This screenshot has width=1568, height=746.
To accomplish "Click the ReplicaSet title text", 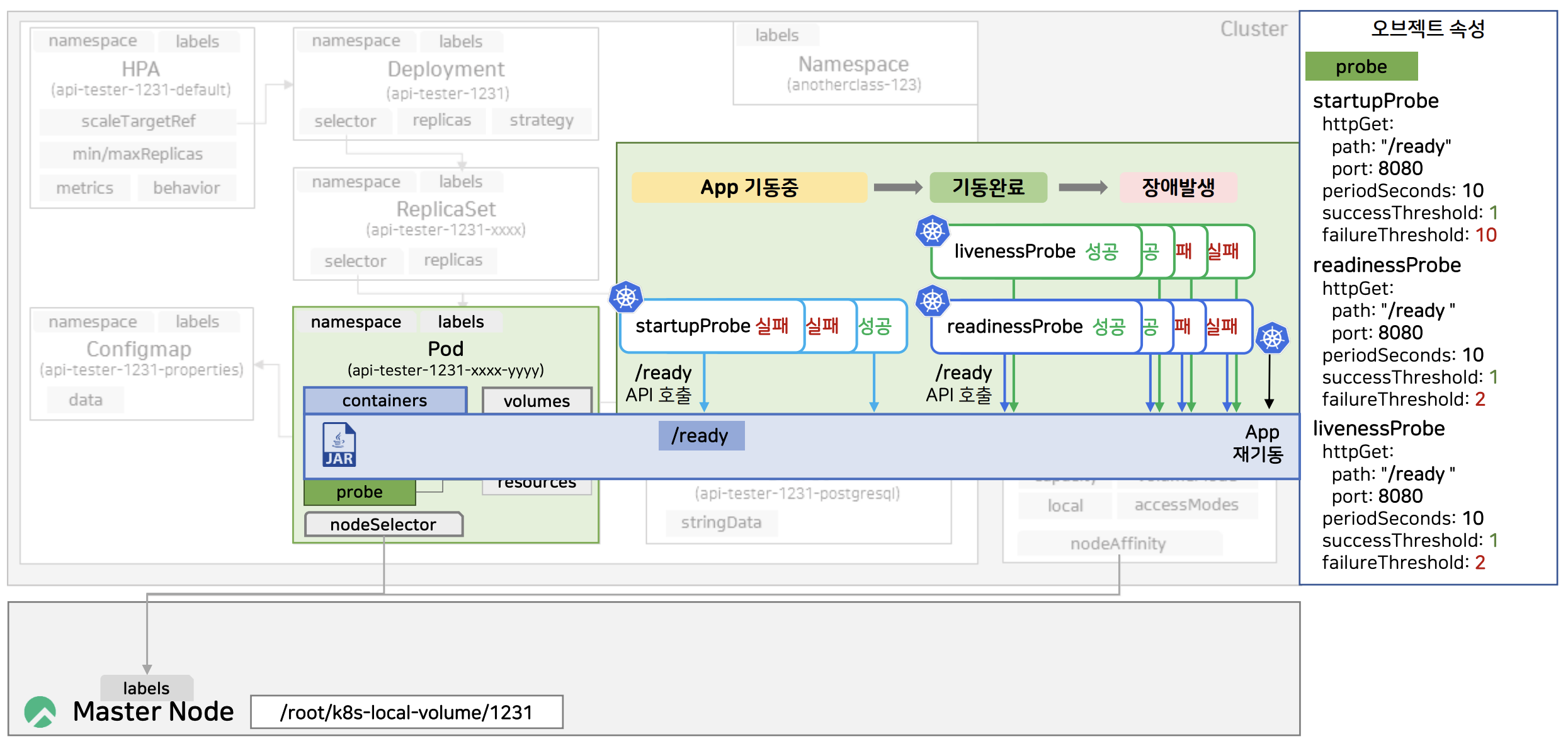I will tap(446, 209).
